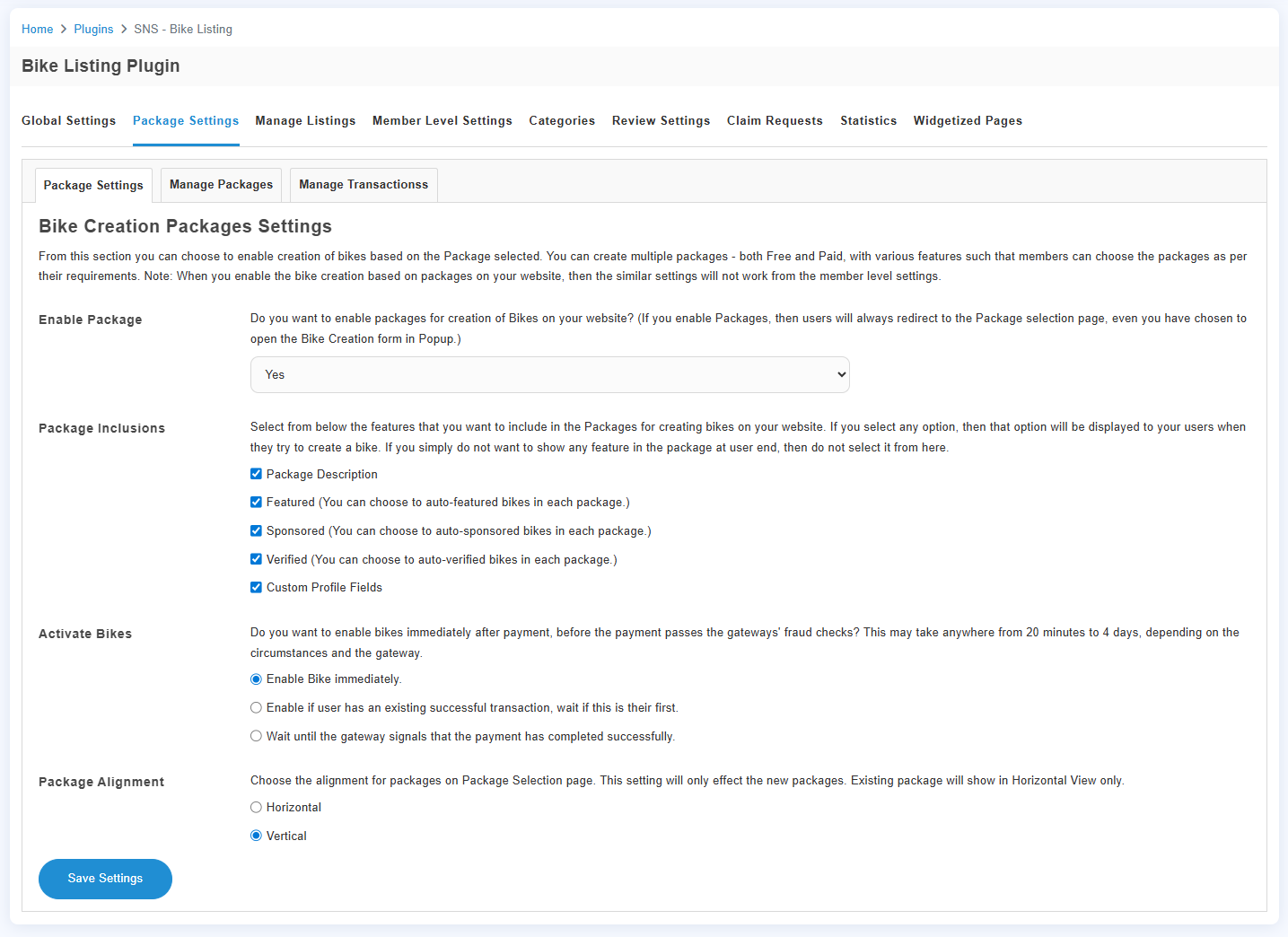This screenshot has width=1288, height=937.
Task: Switch to the Manage Packages sub-tab
Action: pos(221,185)
